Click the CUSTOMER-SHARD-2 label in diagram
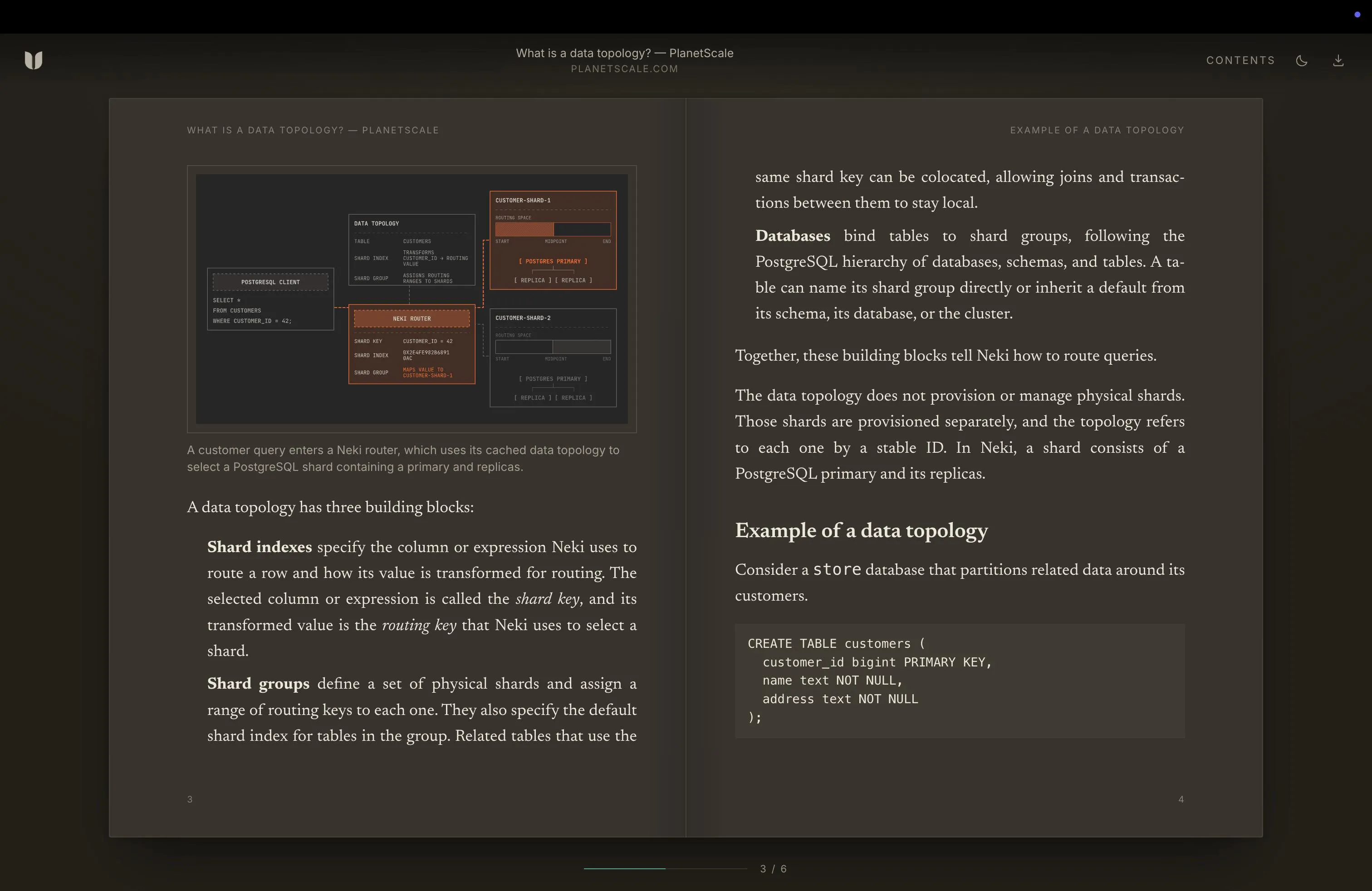Viewport: 1372px width, 891px height. [523, 318]
